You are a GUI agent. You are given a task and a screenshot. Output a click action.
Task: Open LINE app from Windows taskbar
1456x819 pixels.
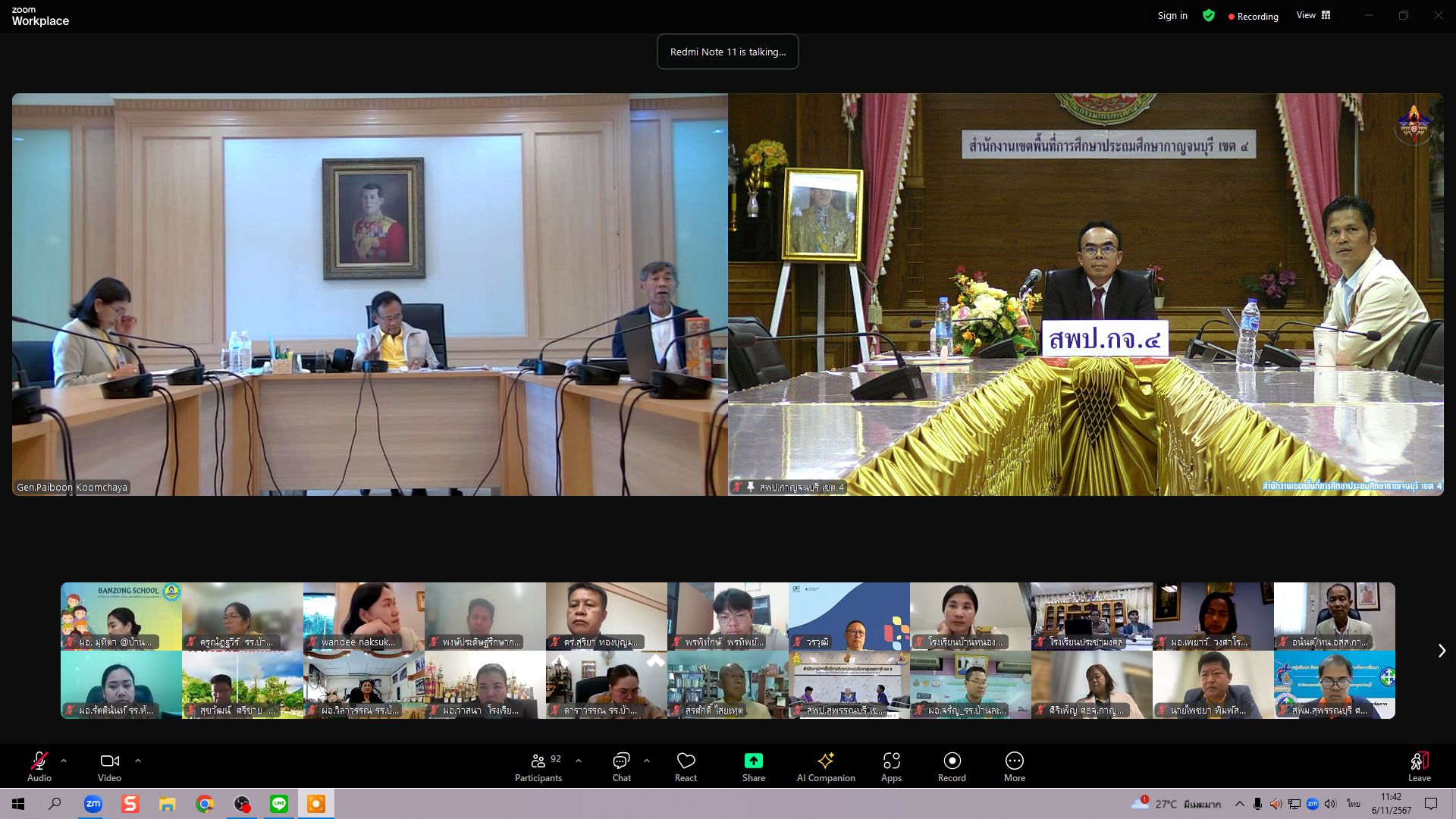(279, 804)
